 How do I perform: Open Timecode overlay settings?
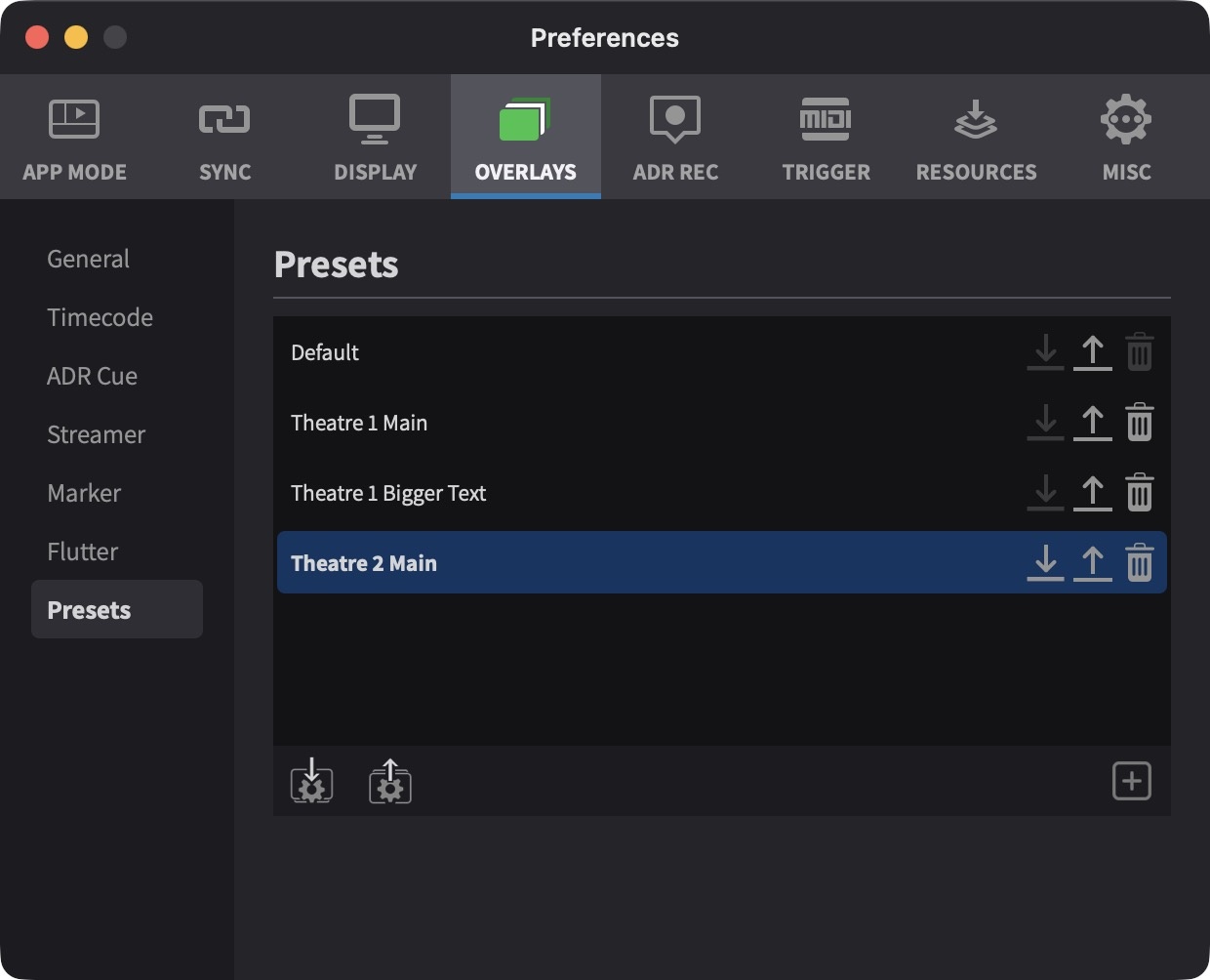117,317
